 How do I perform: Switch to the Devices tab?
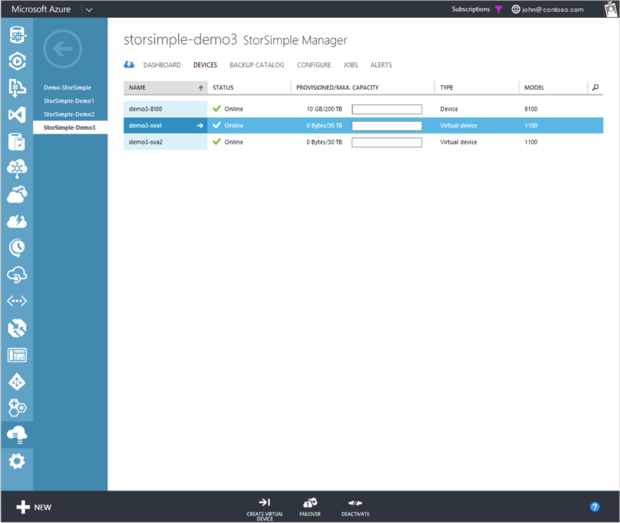tap(205, 65)
